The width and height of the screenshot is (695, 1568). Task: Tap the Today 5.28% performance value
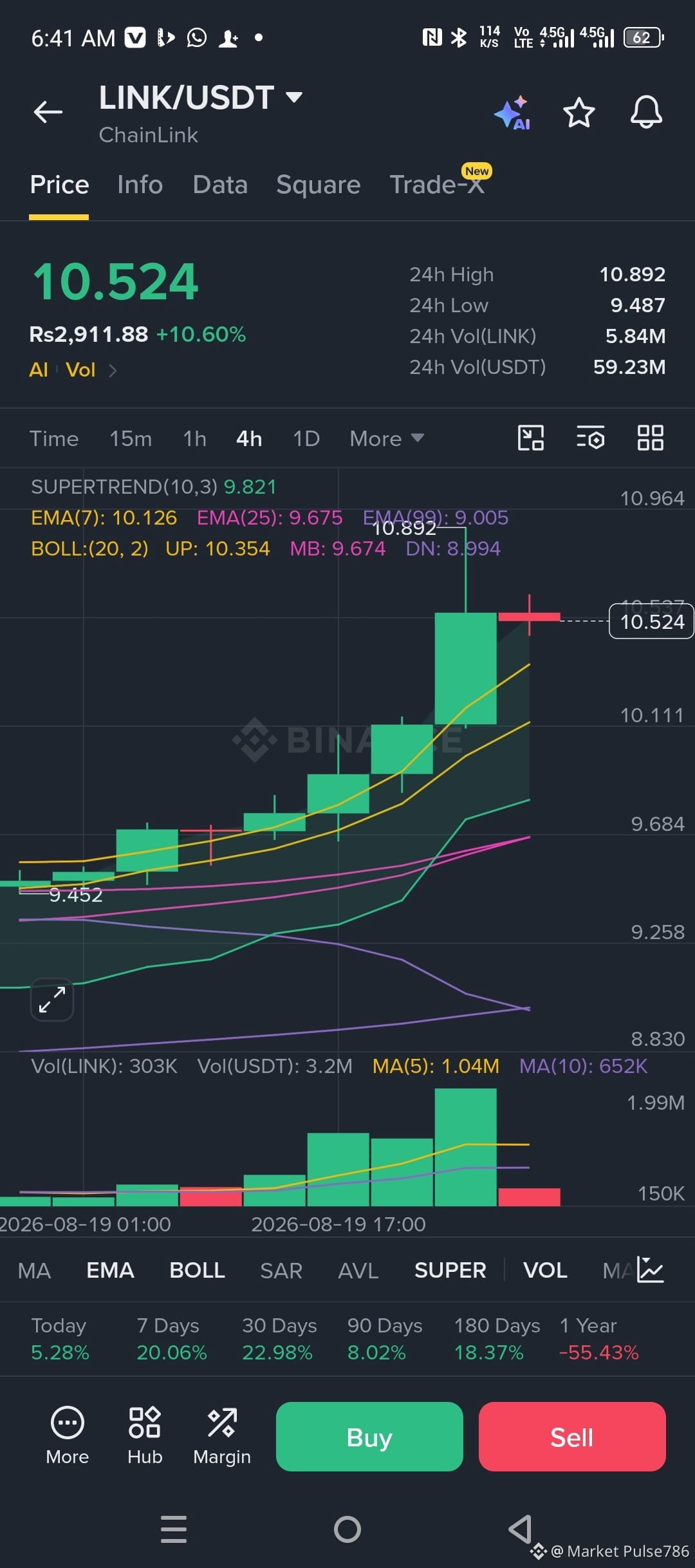(x=60, y=1352)
